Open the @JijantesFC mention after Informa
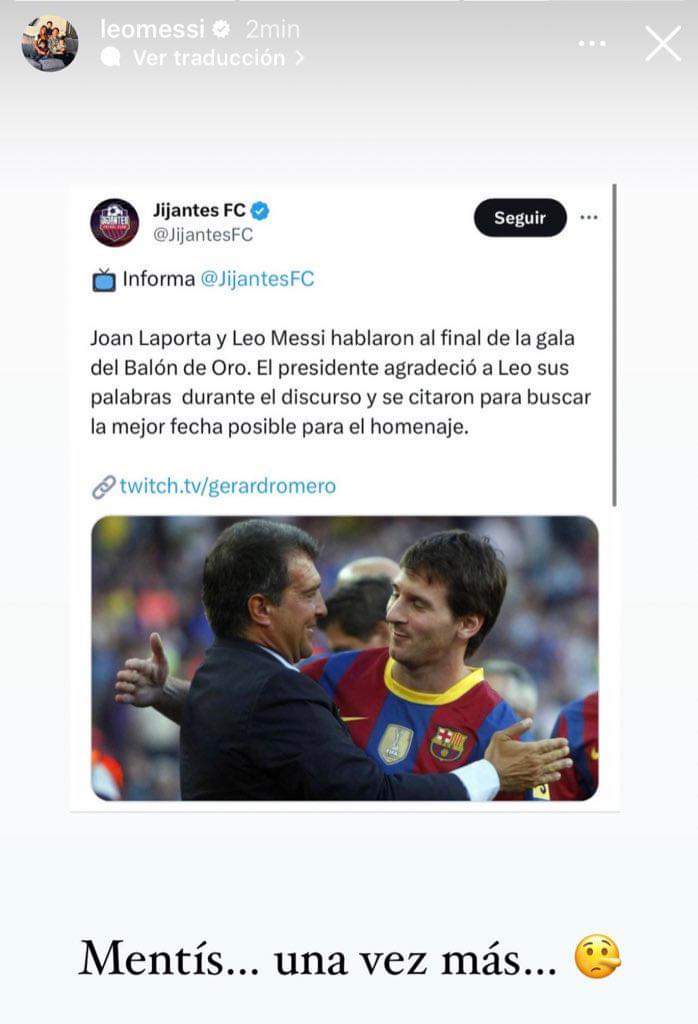698x1024 pixels. pyautogui.click(x=257, y=279)
